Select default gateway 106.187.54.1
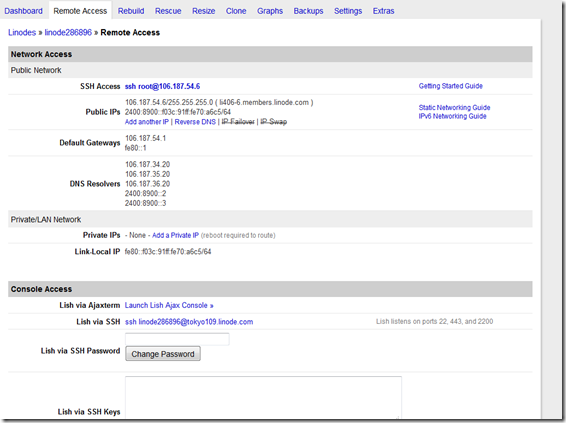566x423 pixels. click(x=145, y=138)
